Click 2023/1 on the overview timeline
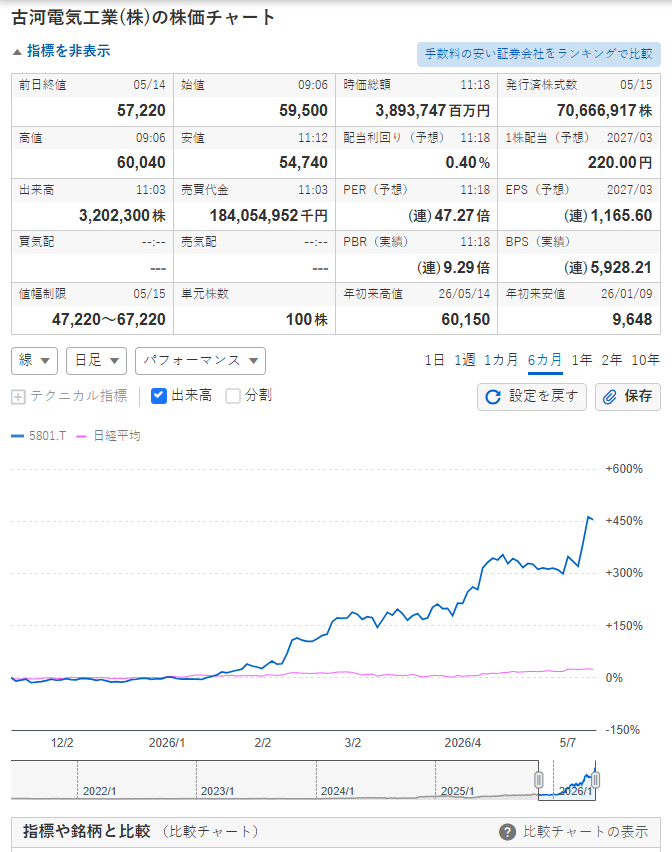Screen dimensions: 672x852 click(x=217, y=791)
